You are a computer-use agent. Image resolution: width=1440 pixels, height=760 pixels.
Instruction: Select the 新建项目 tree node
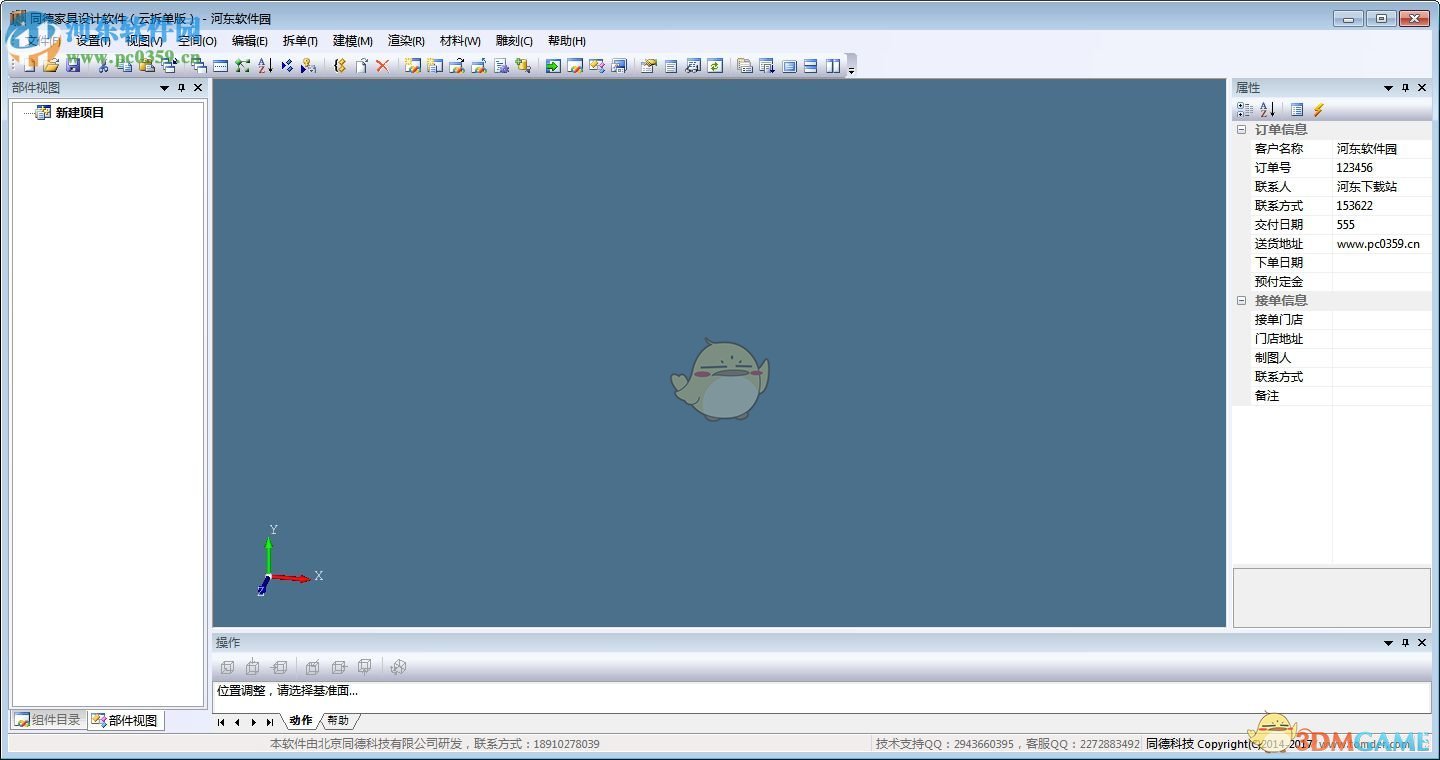(x=80, y=113)
